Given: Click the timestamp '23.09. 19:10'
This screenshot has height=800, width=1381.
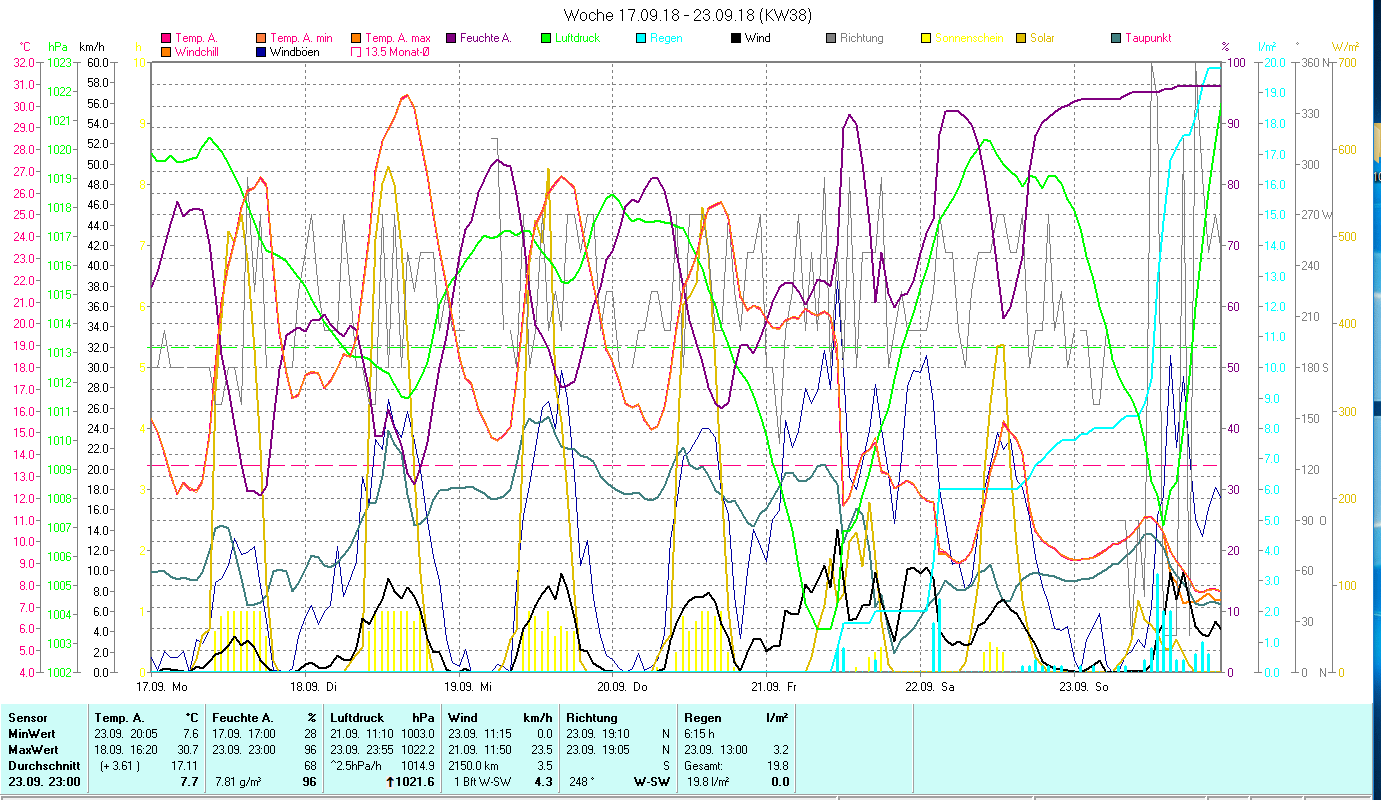Looking at the screenshot, I should click(599, 734).
